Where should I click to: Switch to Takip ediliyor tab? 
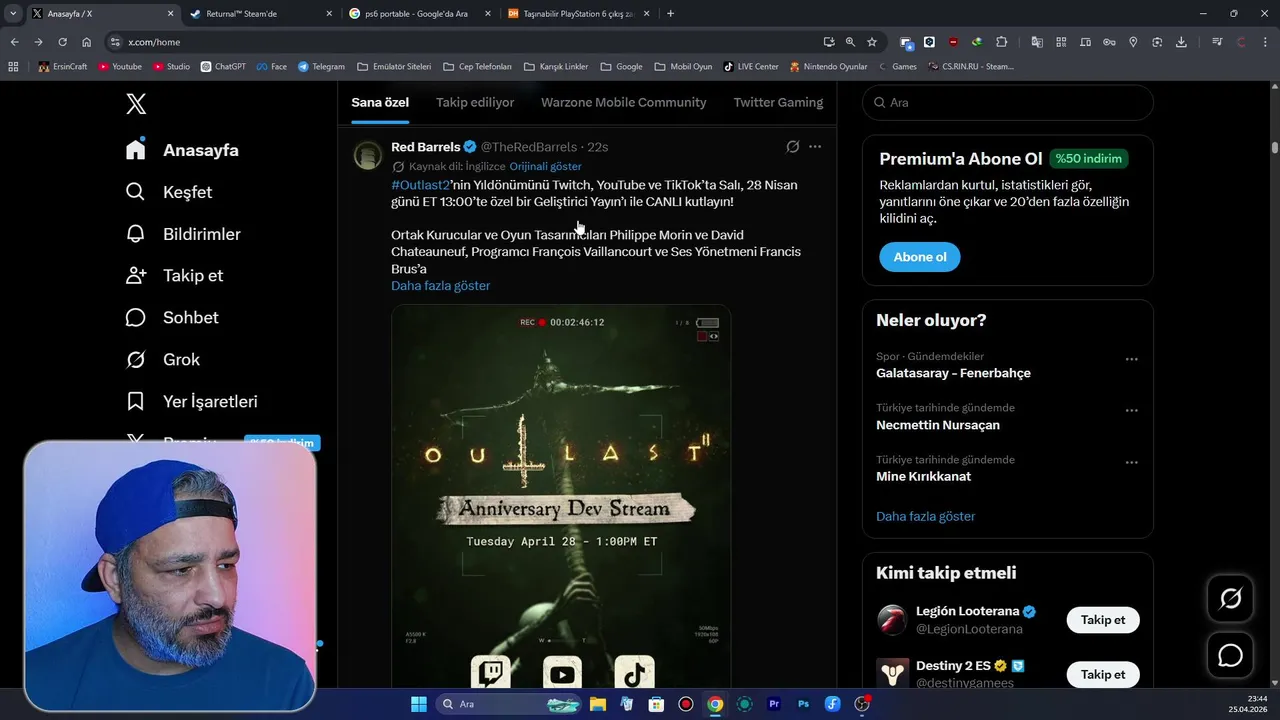click(475, 102)
